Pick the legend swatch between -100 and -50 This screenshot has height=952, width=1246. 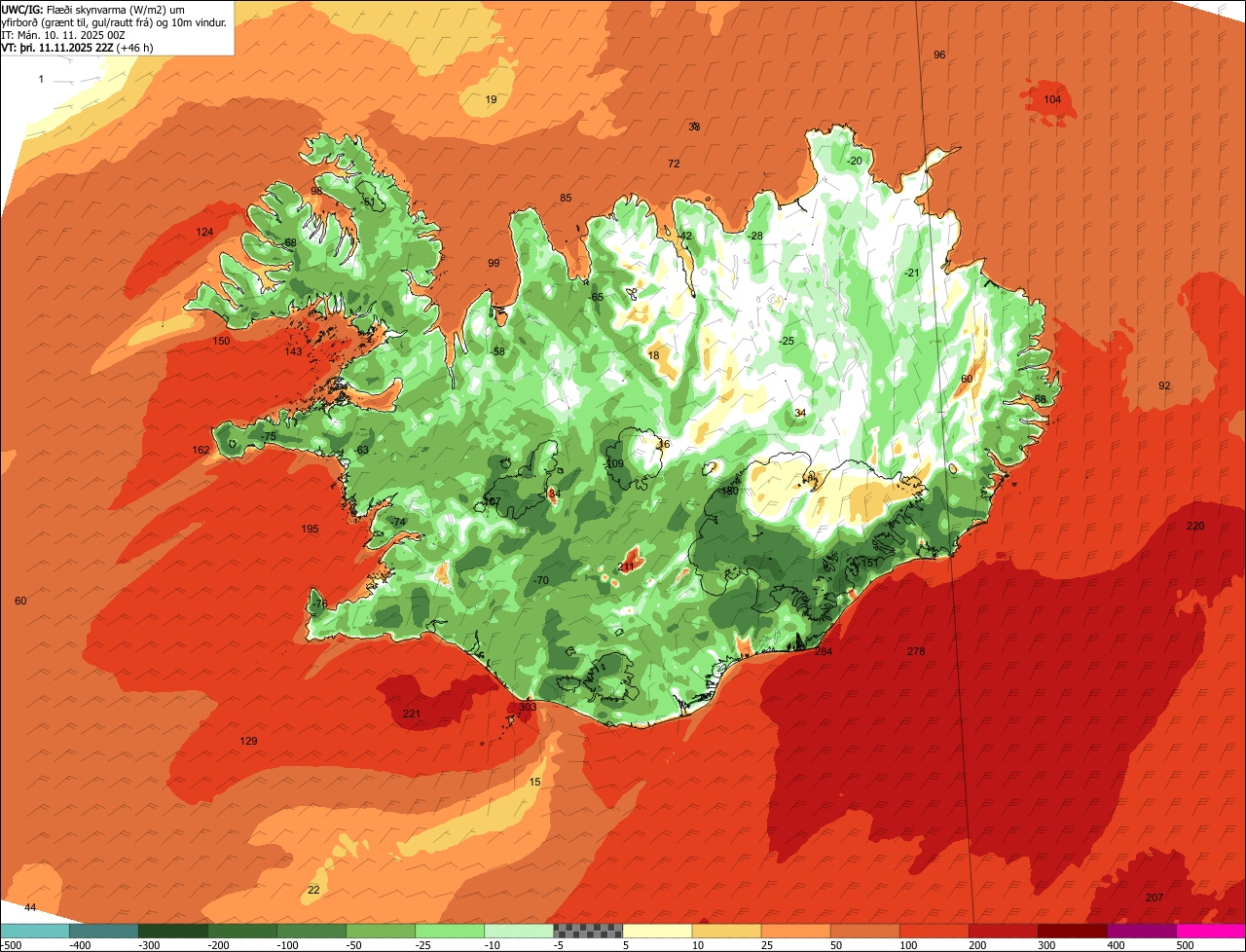point(311,931)
